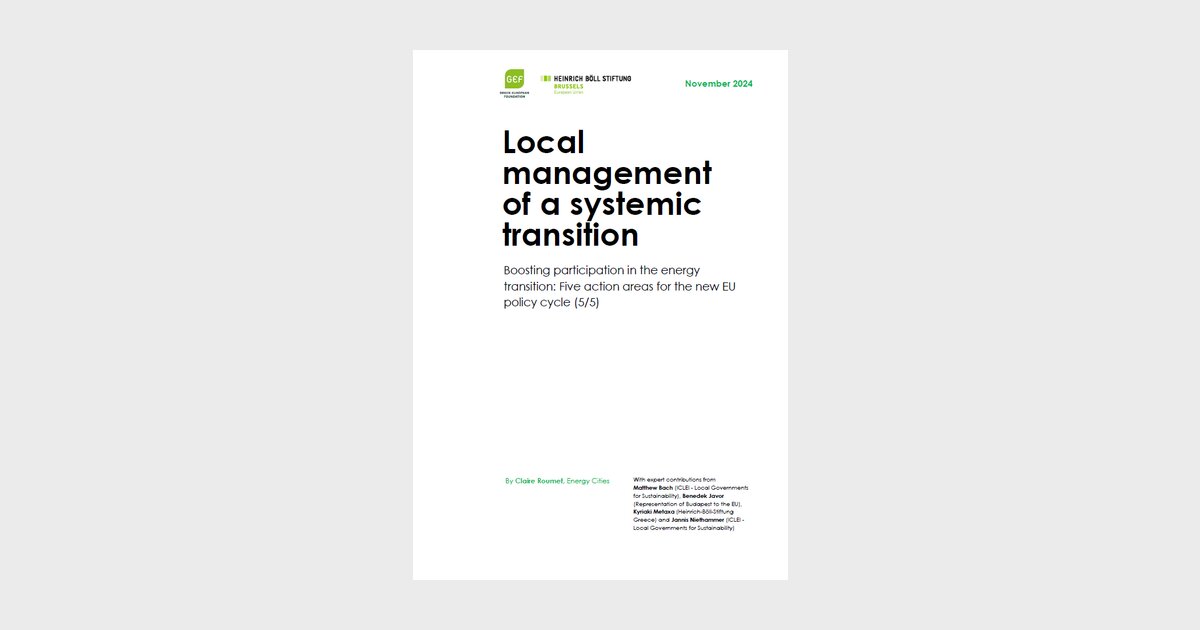
Task: Click contributor Kyriaki Metaxa
Action: (654, 512)
